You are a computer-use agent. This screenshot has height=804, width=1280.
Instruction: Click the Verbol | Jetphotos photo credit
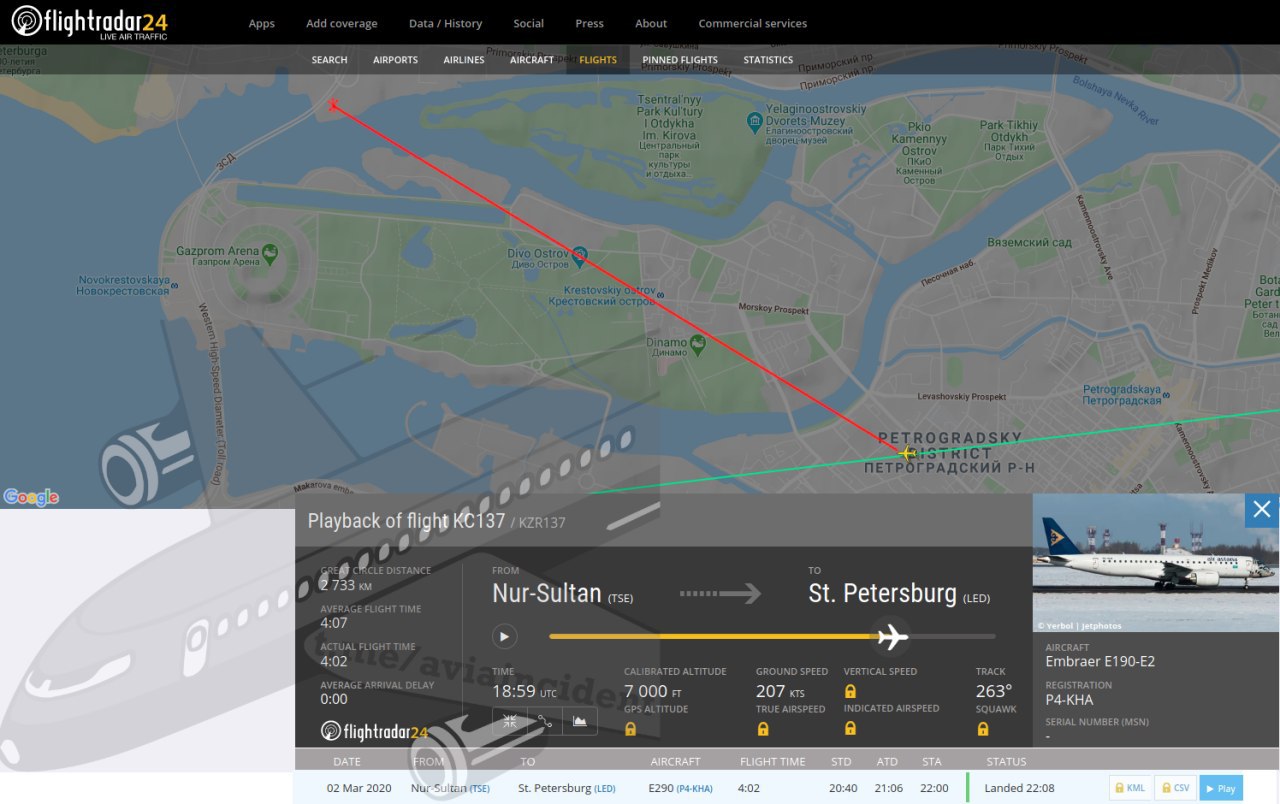point(1079,626)
